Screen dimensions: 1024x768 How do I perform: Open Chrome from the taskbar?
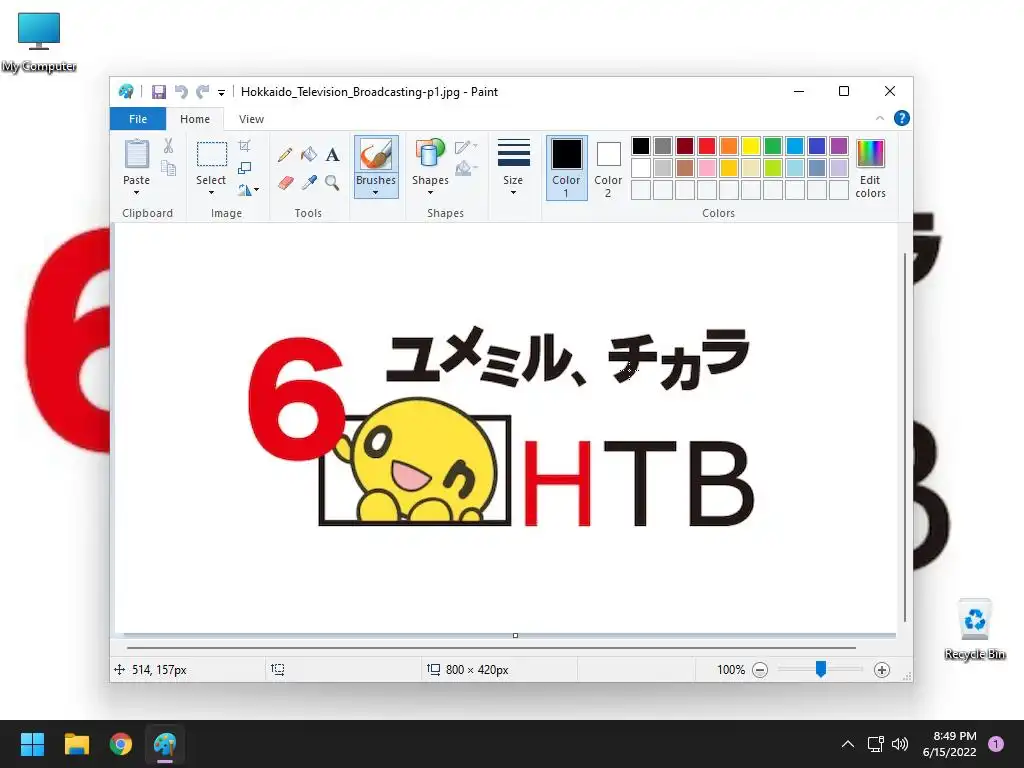pos(121,744)
